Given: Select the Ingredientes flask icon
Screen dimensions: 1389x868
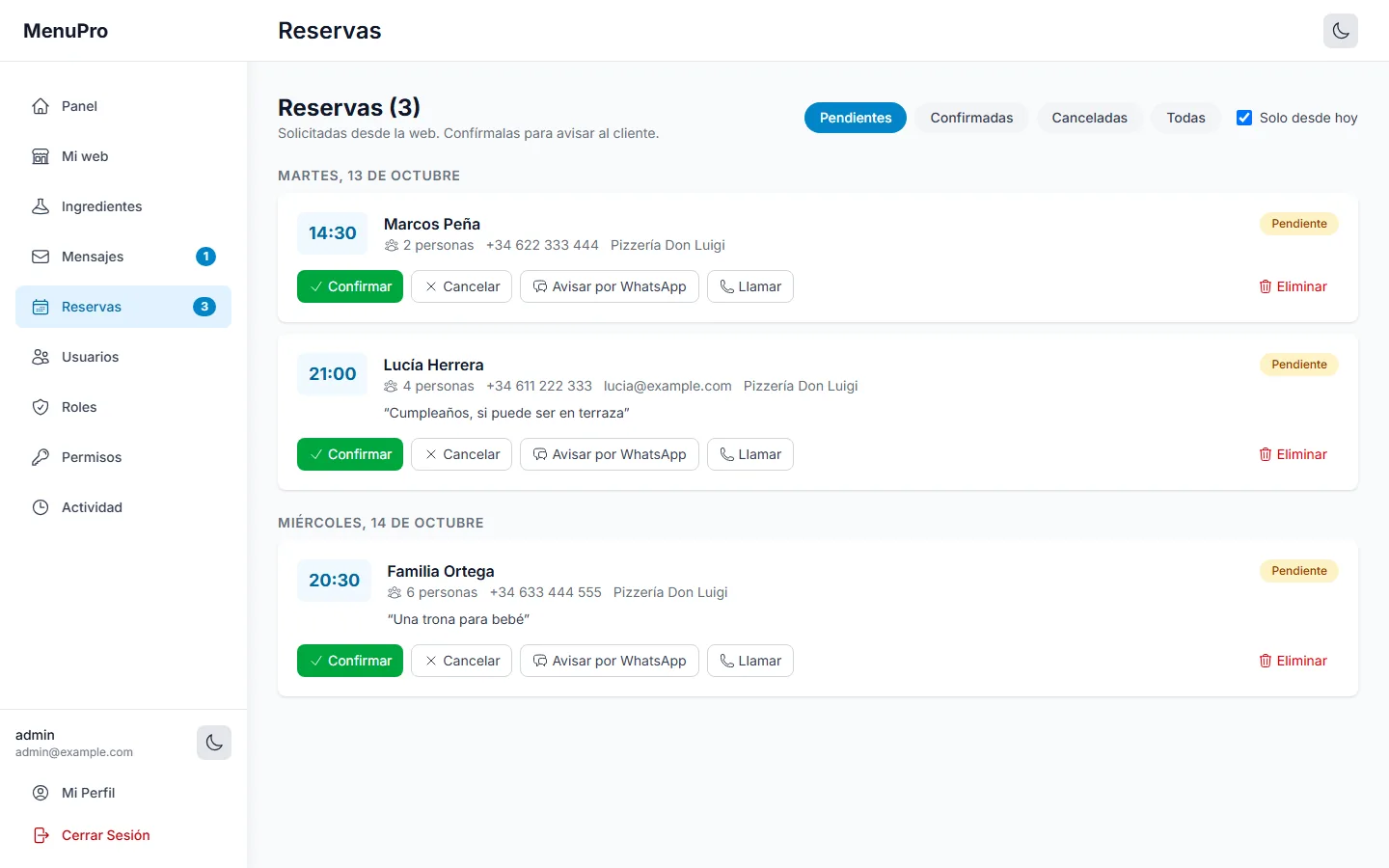Looking at the screenshot, I should [x=41, y=206].
